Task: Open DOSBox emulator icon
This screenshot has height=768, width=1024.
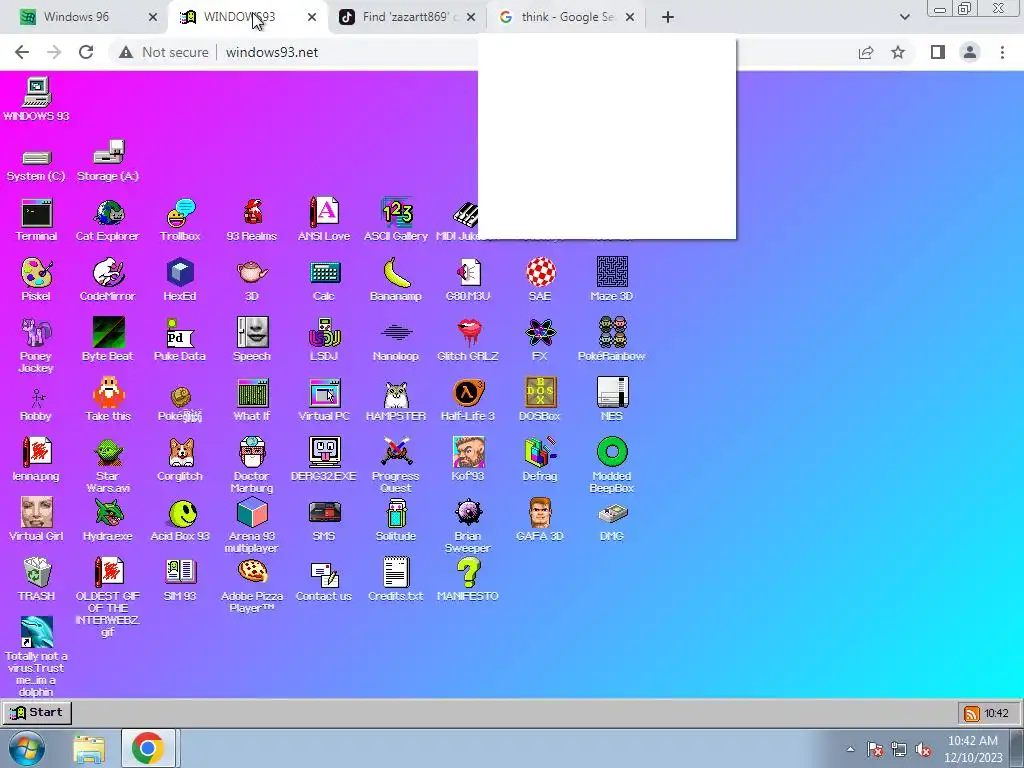Action: click(540, 400)
